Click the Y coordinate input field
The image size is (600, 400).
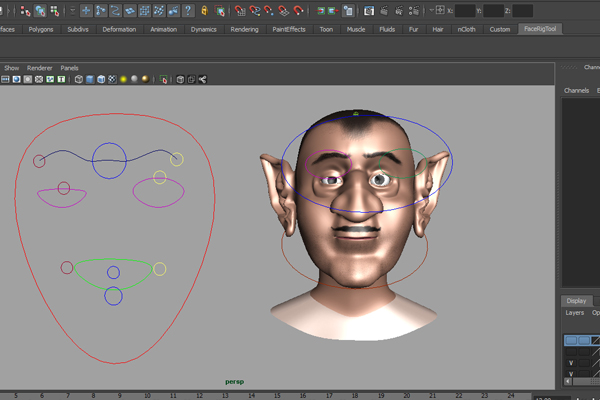coord(493,11)
